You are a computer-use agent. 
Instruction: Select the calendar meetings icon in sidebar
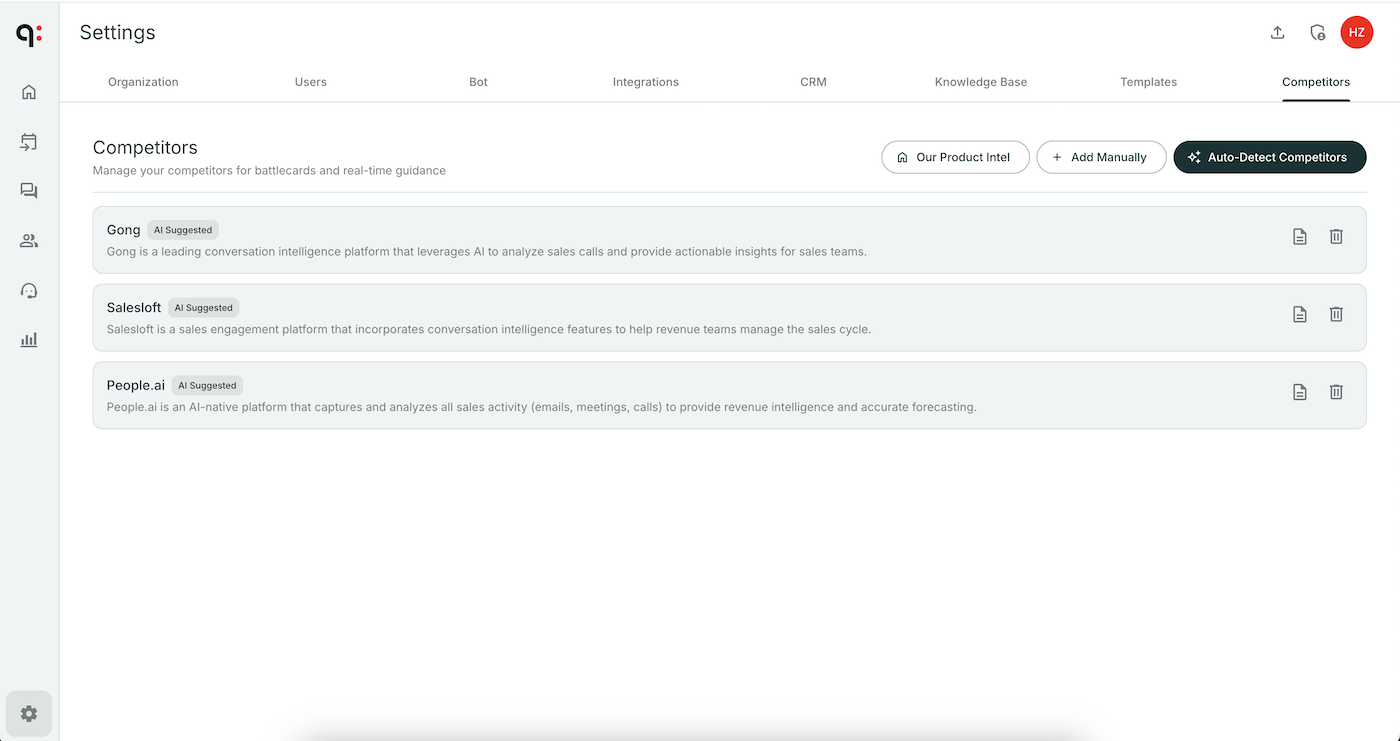(28, 141)
